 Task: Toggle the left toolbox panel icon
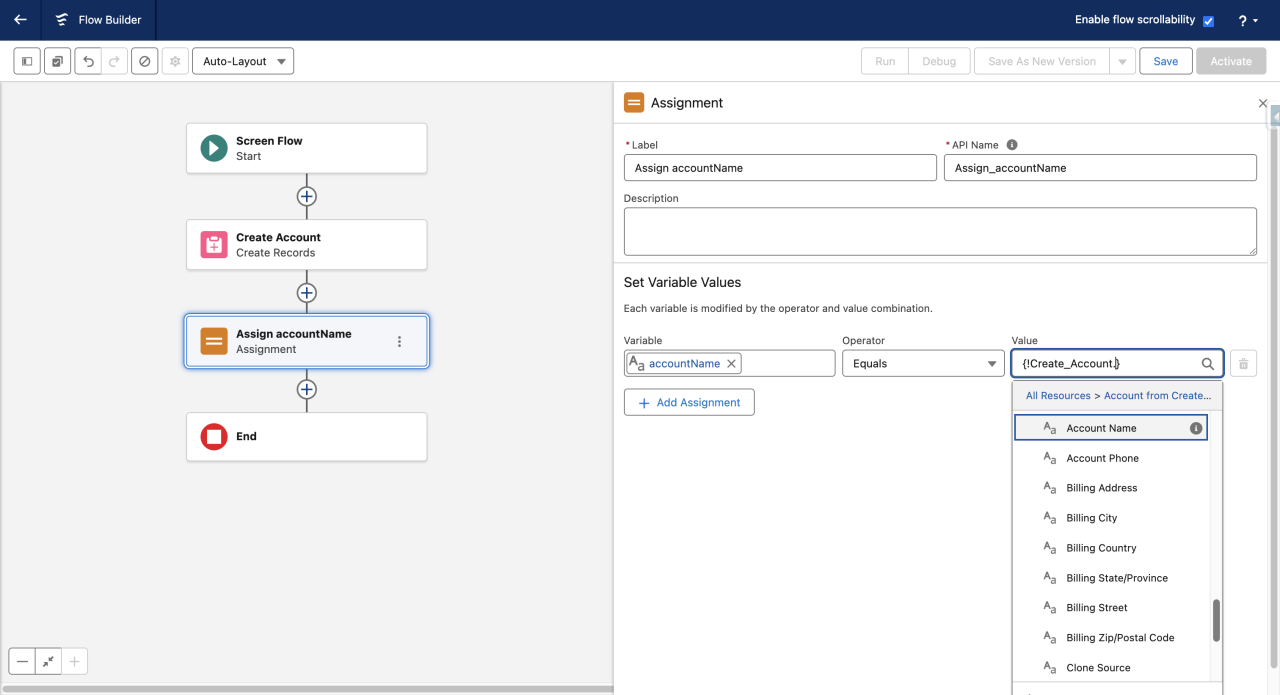click(x=26, y=61)
